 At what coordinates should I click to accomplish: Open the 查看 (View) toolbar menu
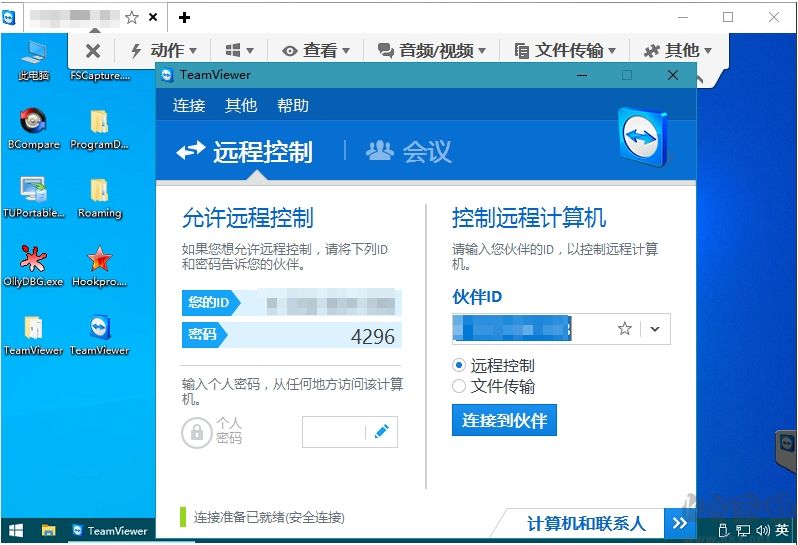coord(316,50)
